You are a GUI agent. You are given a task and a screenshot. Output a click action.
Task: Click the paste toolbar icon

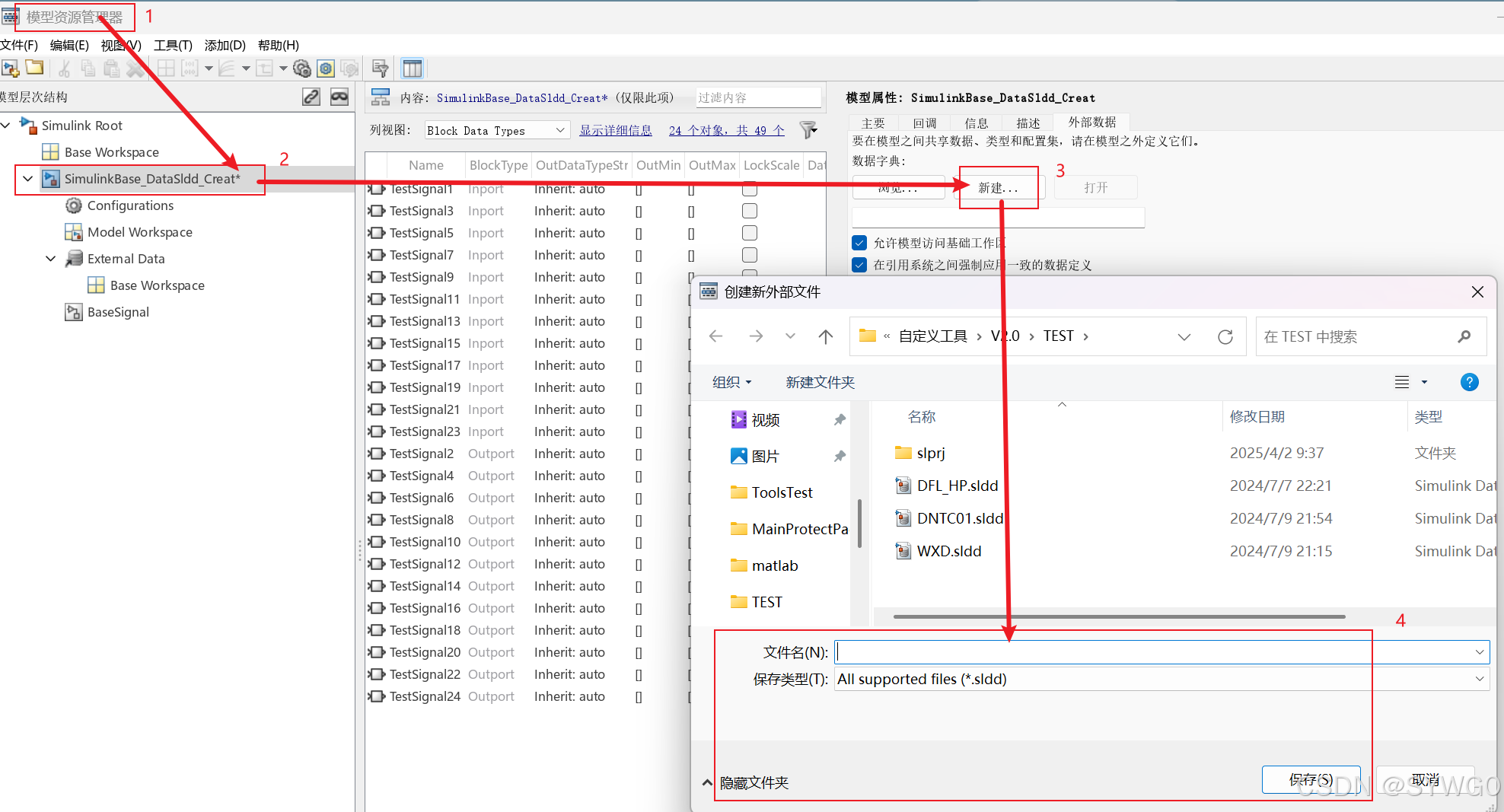point(112,68)
